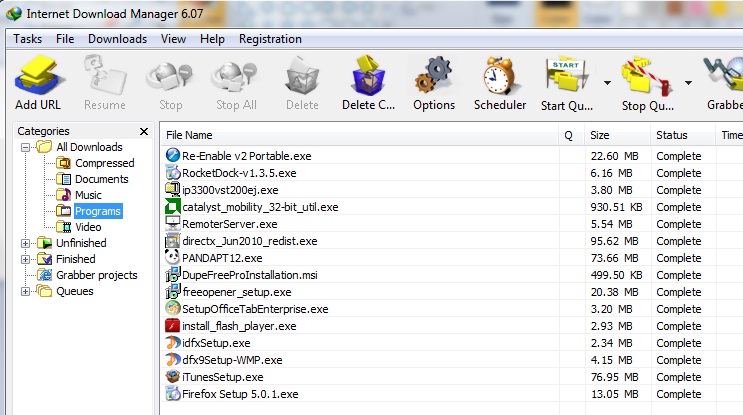Close the Categories panel
Screen dimensions: 743x415
click(144, 131)
